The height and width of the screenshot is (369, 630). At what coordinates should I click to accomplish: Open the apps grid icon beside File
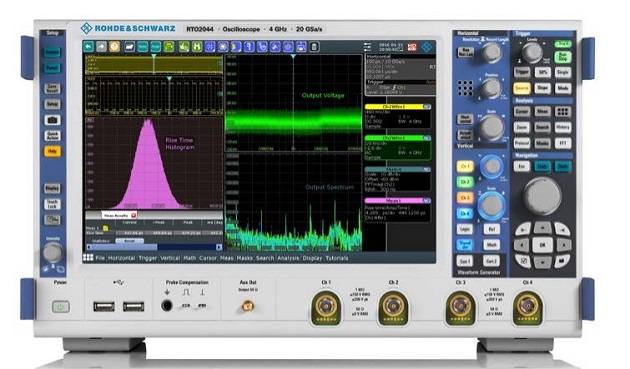88,258
